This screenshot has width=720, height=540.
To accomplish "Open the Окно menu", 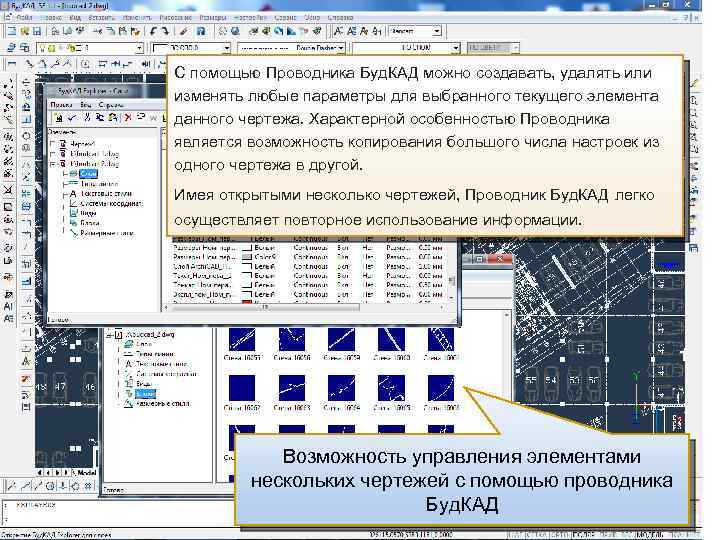I will click(312, 17).
